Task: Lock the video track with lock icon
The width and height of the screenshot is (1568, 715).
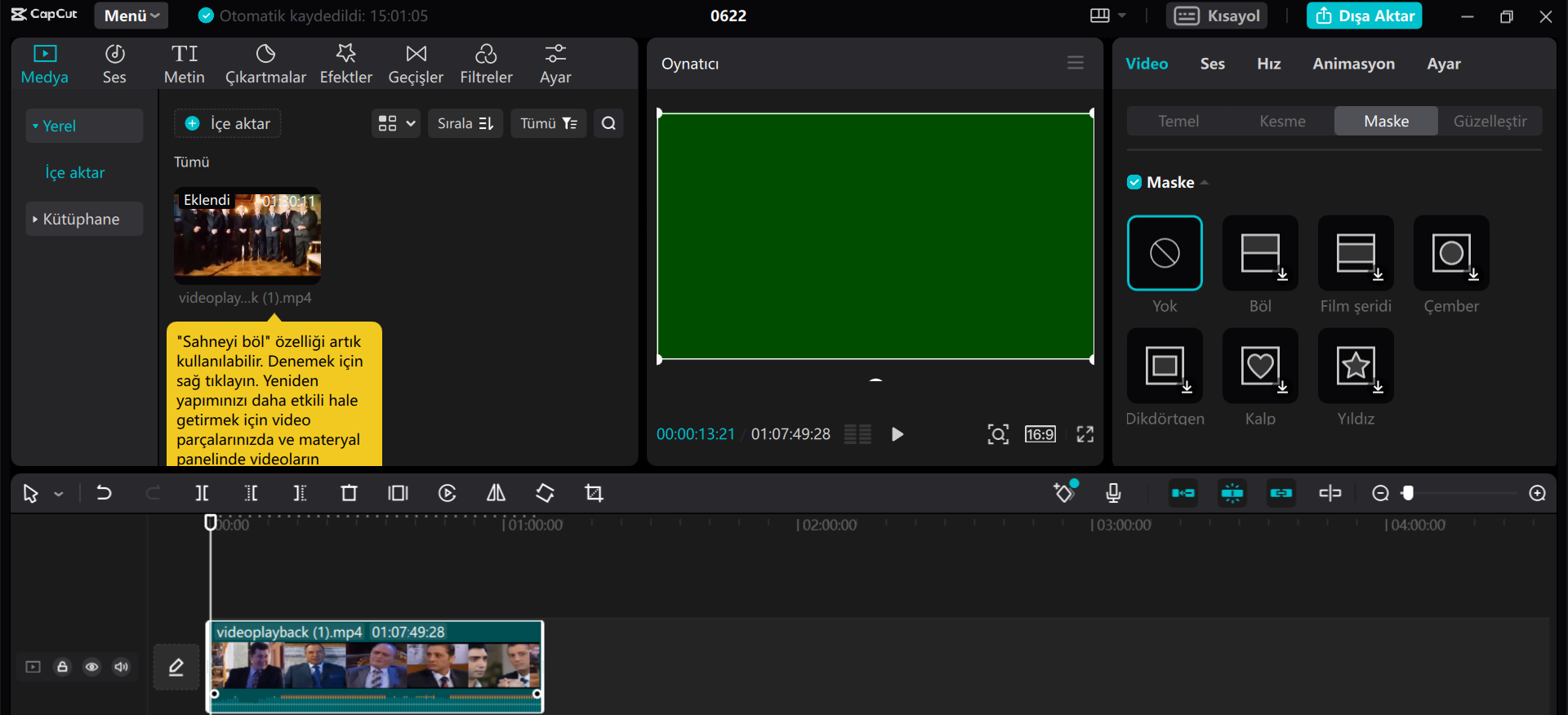Action: (62, 667)
